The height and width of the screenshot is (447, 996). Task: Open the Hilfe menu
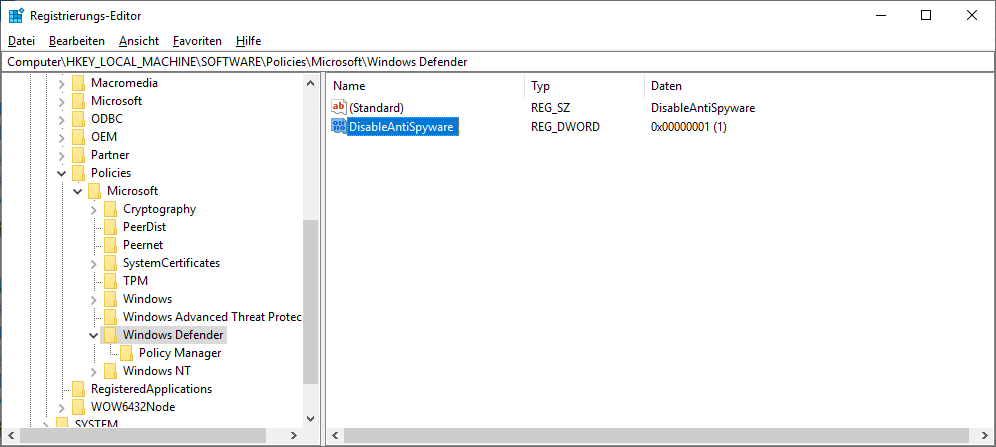point(248,41)
